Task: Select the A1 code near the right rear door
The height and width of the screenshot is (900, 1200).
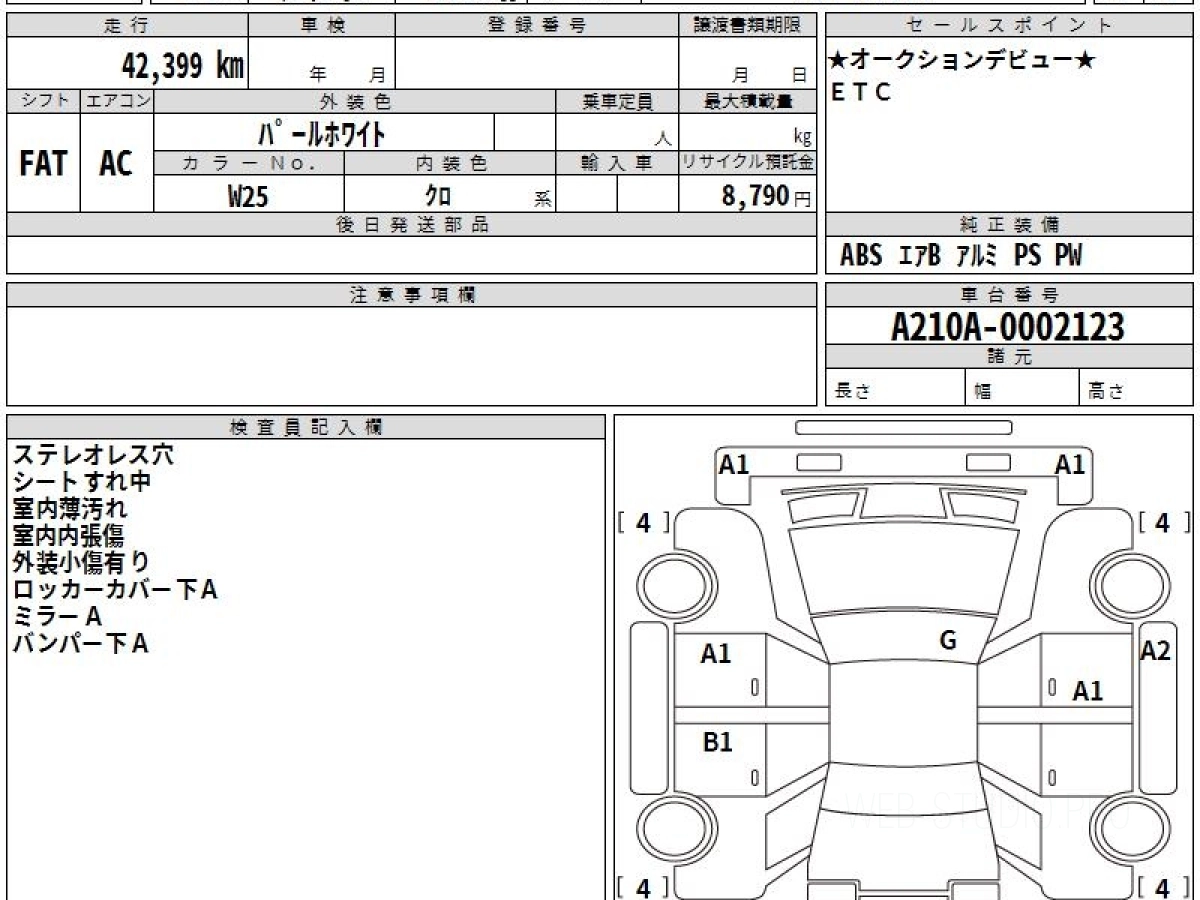Action: click(x=1089, y=690)
